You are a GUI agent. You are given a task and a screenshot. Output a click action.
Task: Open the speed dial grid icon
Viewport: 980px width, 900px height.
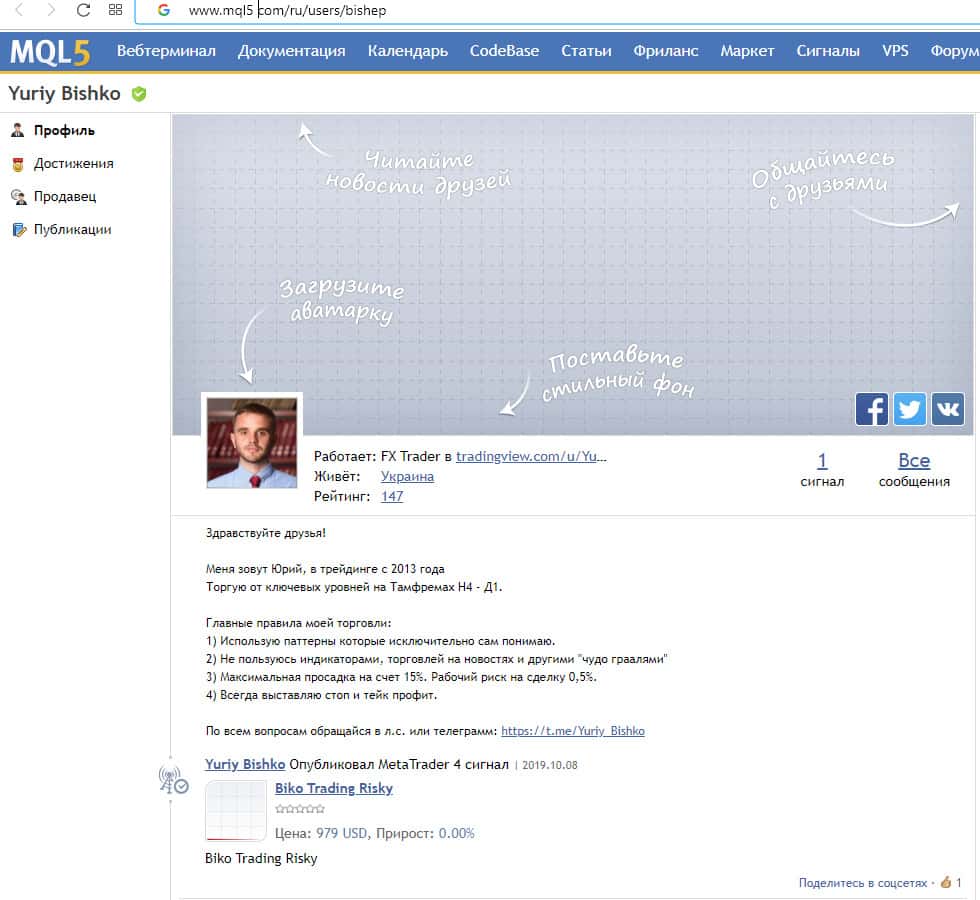[x=115, y=10]
